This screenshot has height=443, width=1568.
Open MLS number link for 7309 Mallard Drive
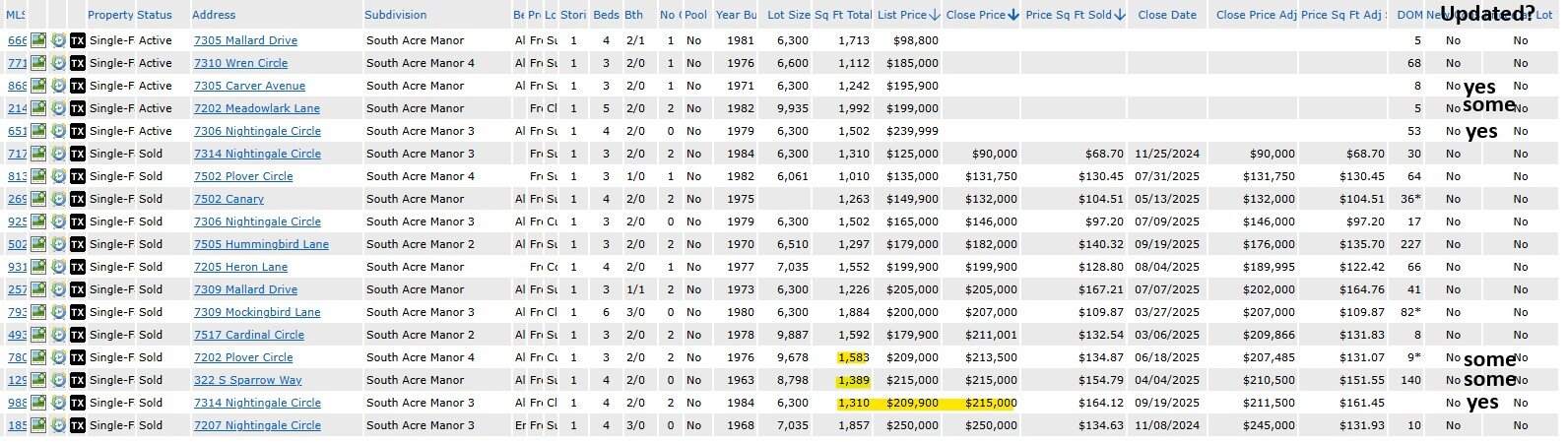click(17, 289)
